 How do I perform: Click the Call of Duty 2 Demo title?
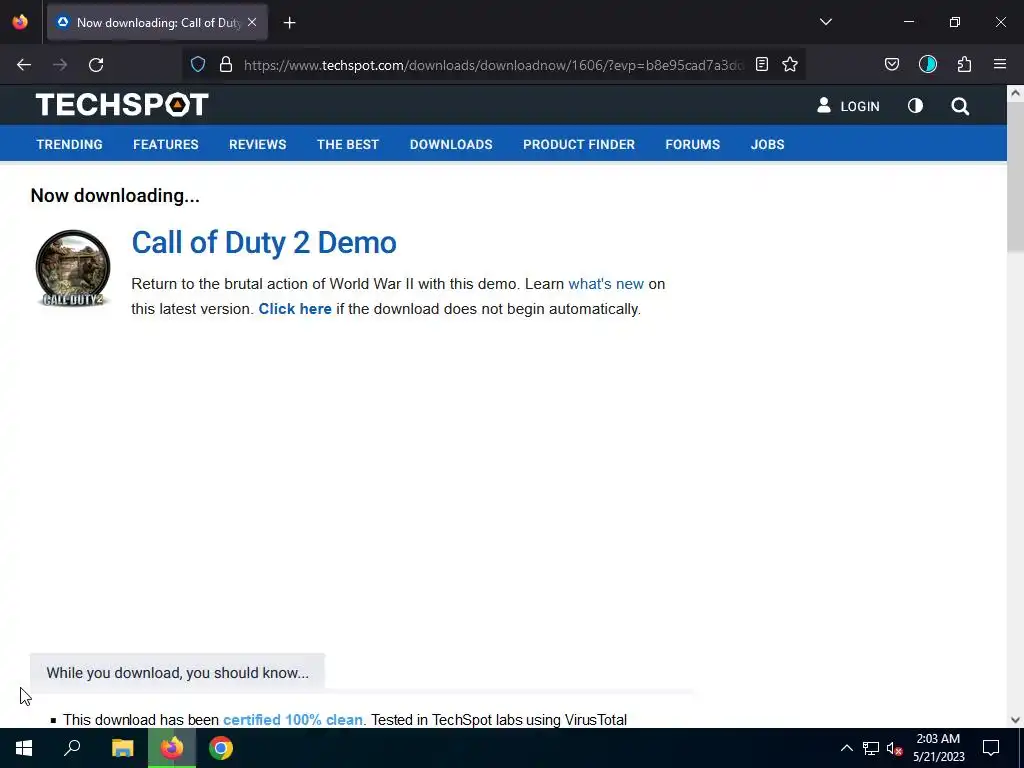pyautogui.click(x=264, y=243)
